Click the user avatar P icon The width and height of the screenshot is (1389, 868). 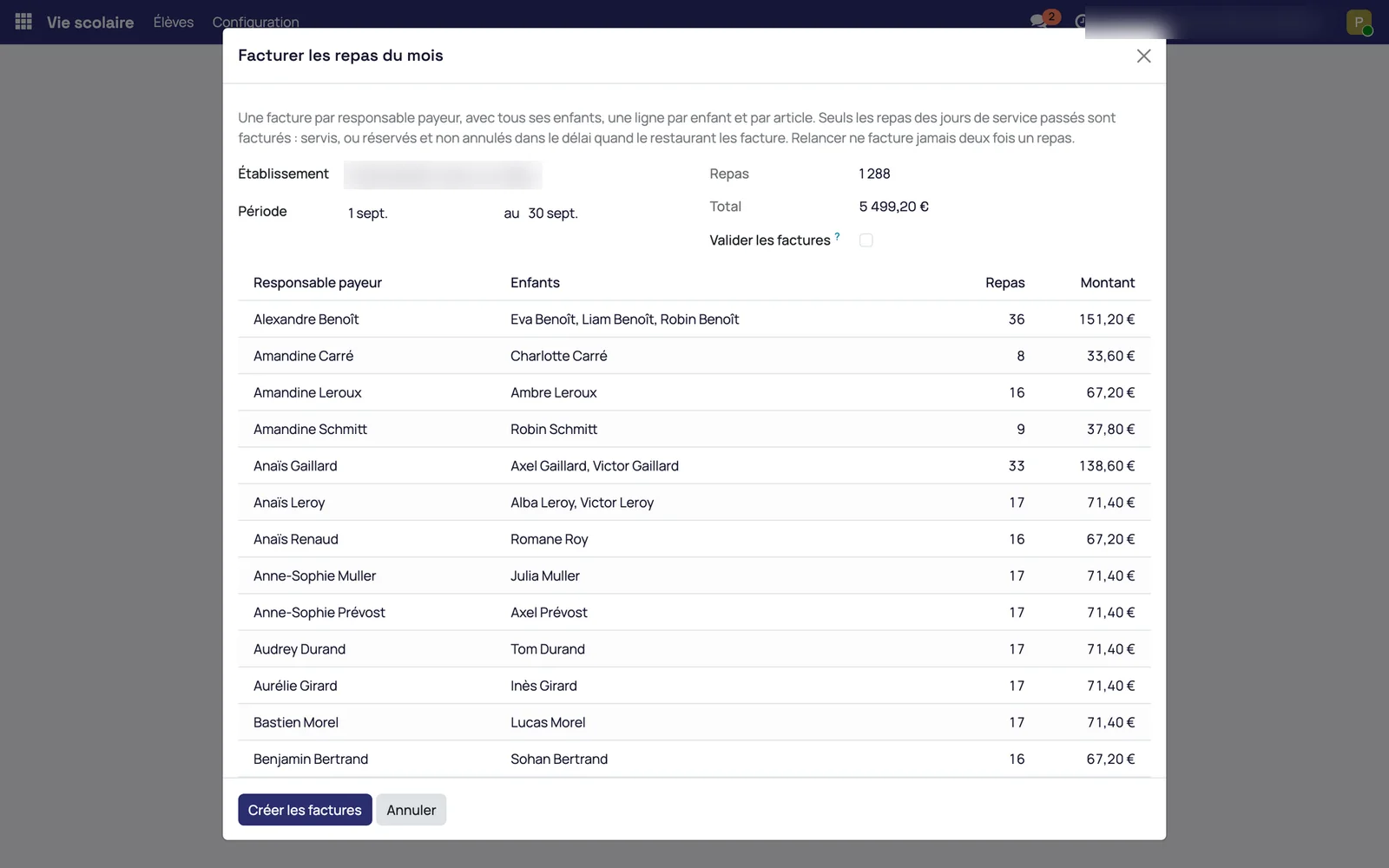click(x=1359, y=22)
